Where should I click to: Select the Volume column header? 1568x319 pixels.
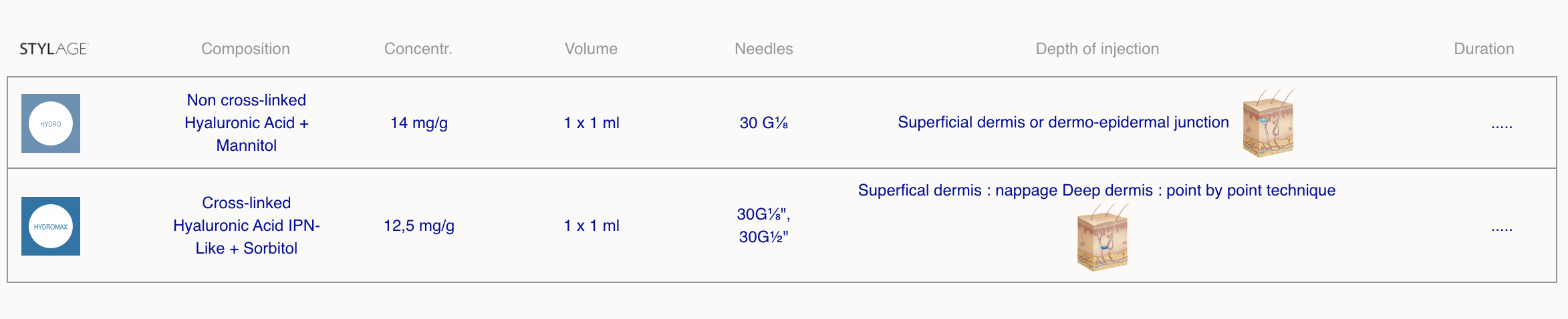591,49
